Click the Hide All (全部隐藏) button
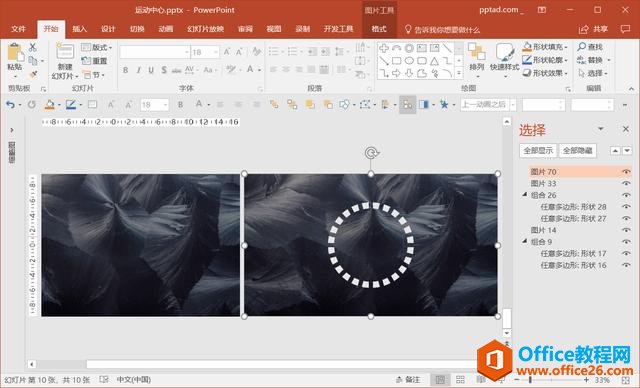 click(x=578, y=151)
